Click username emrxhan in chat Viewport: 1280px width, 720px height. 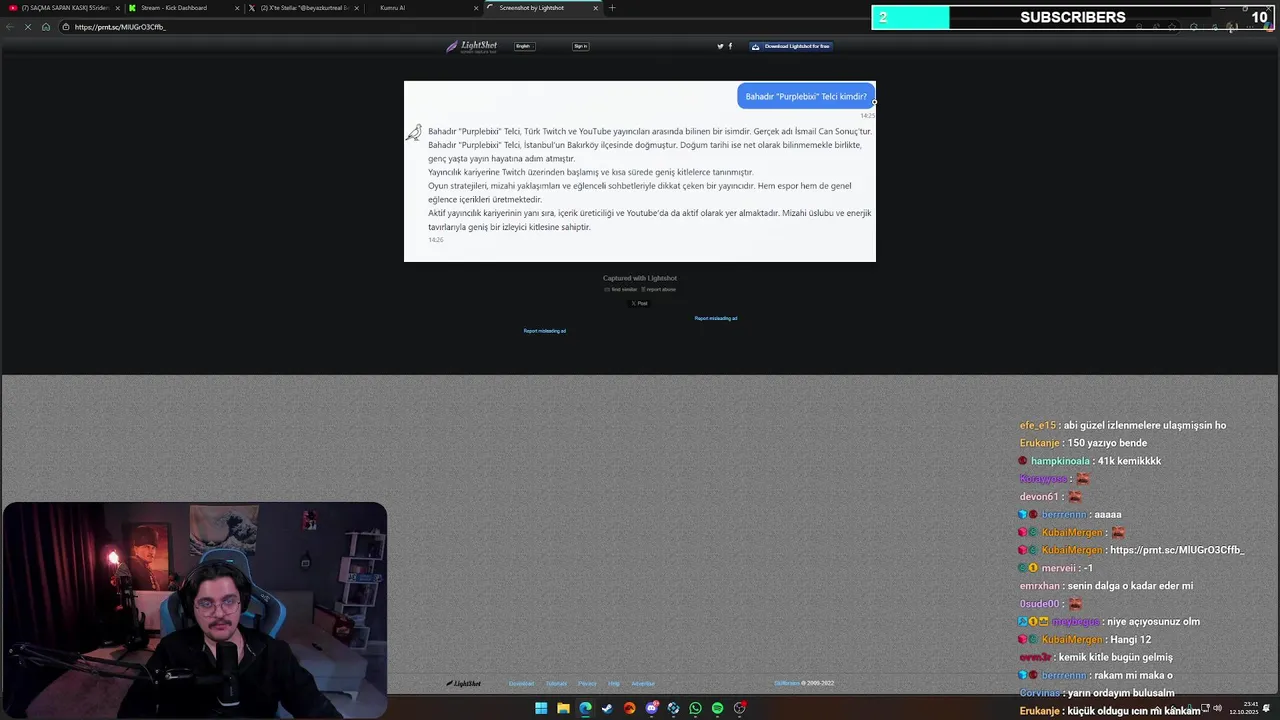pos(1038,586)
